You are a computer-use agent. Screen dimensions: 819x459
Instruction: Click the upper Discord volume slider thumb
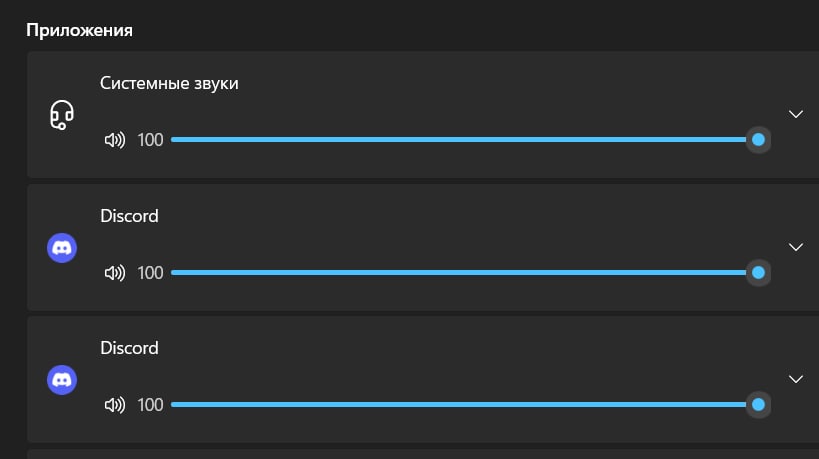758,272
